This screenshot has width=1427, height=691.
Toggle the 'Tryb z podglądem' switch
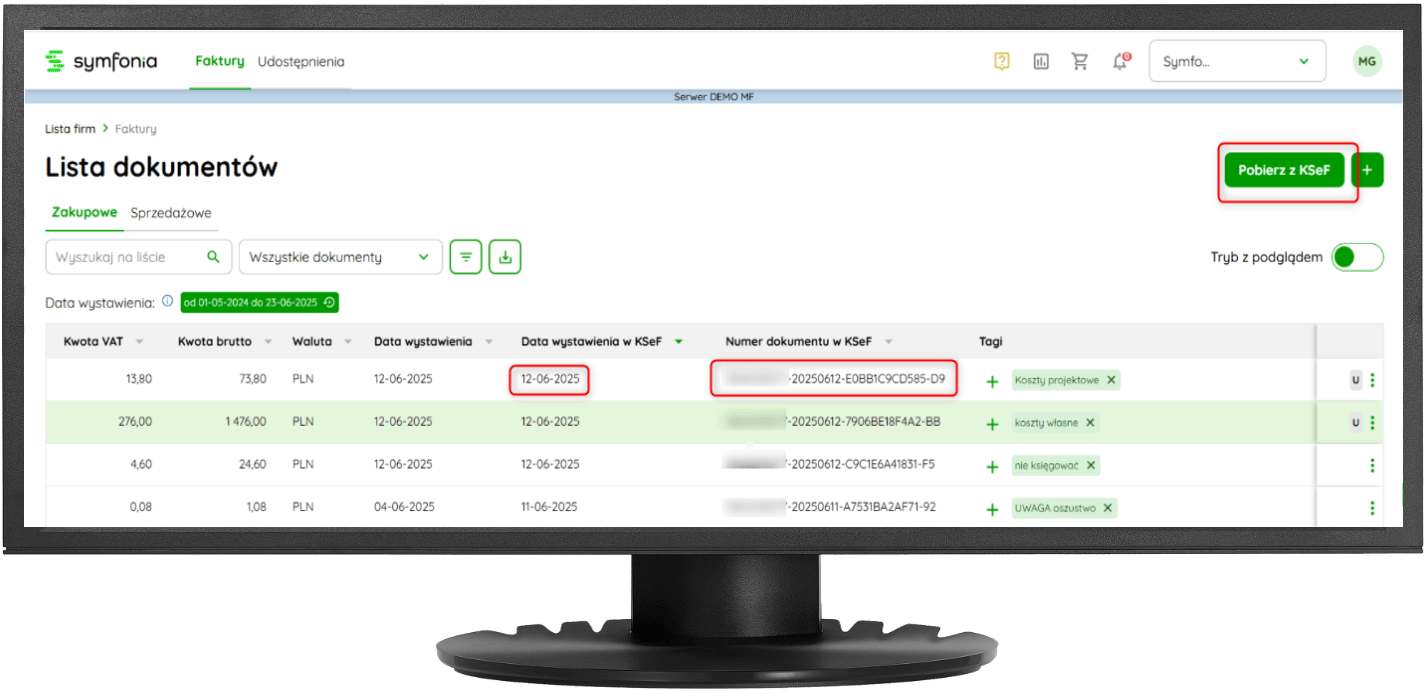pos(1357,257)
